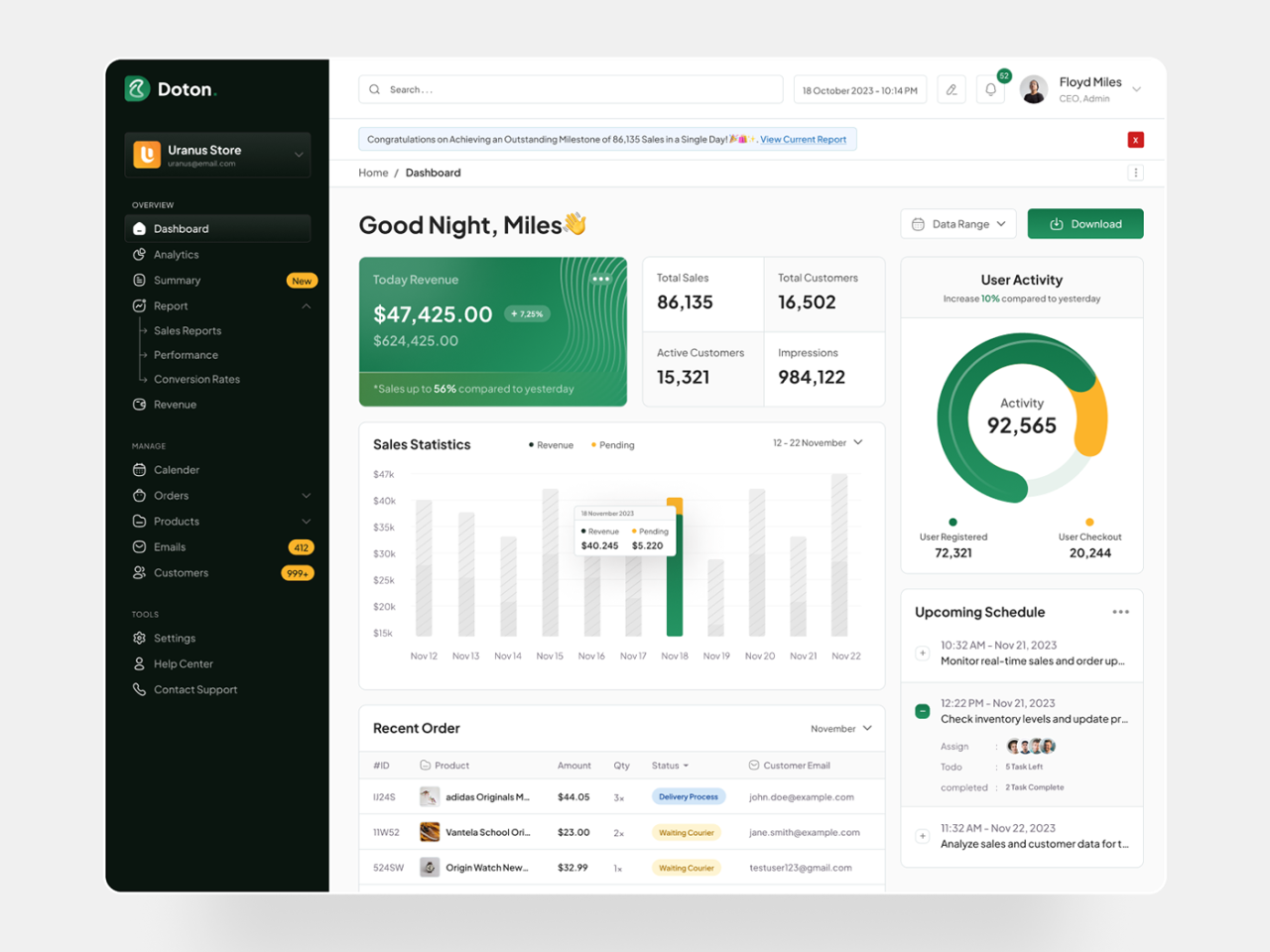Click the Customers people icon
1270x952 pixels.
point(139,573)
